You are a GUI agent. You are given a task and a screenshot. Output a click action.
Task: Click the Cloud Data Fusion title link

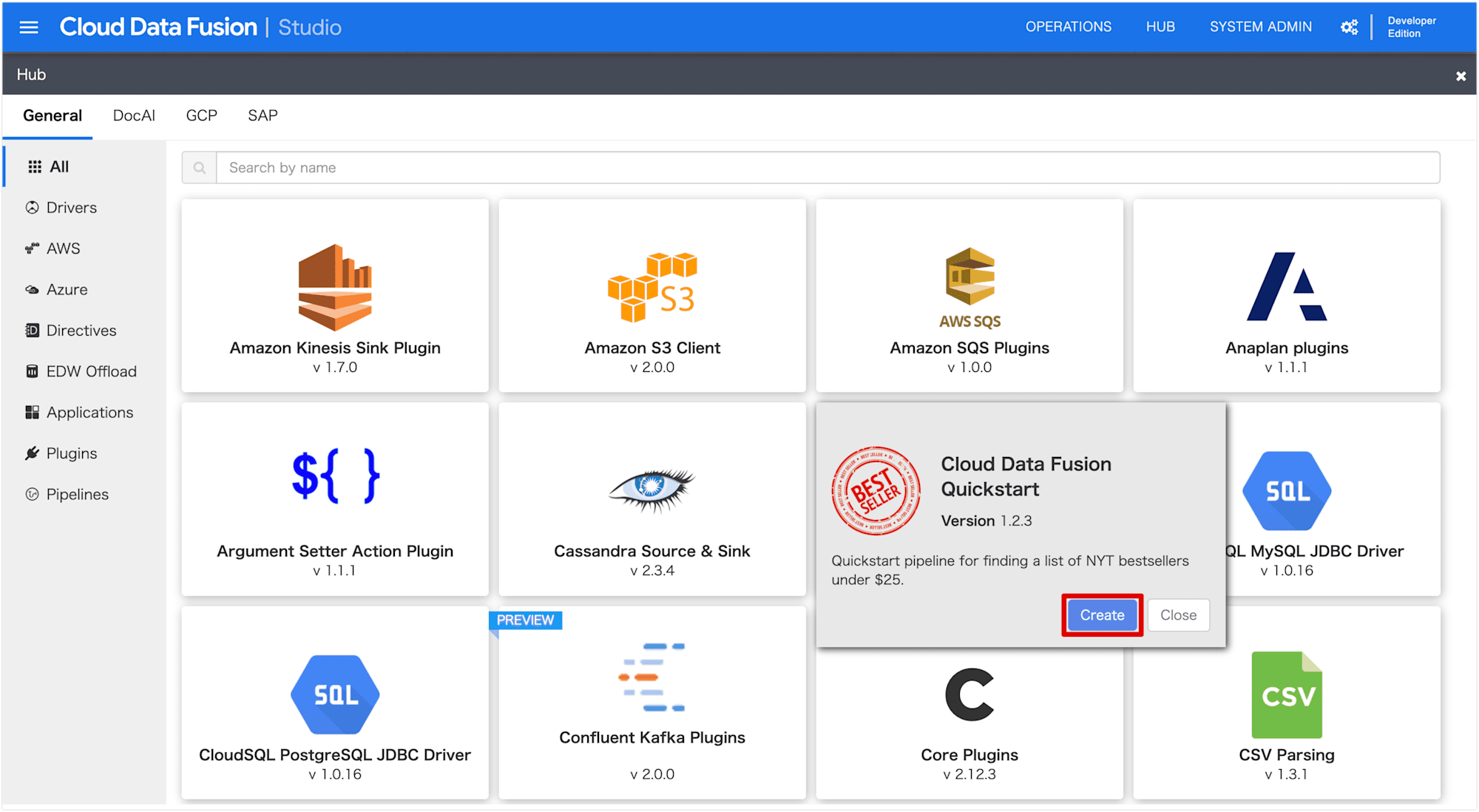(158, 27)
